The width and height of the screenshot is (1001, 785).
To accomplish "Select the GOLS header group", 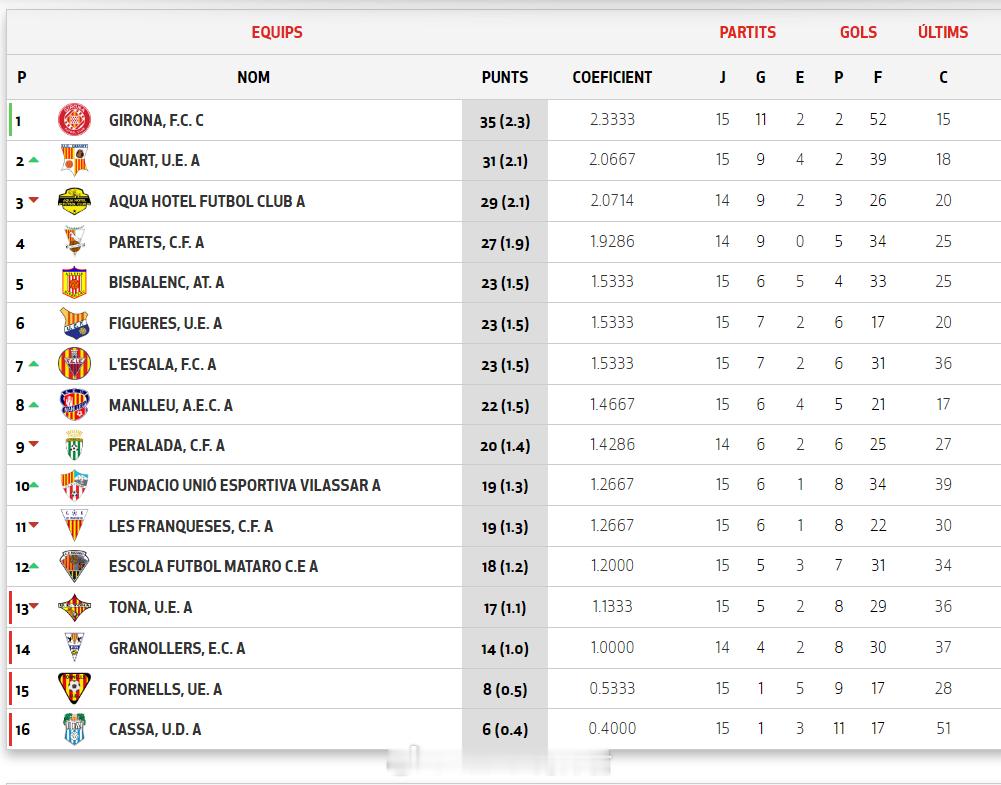I will [858, 32].
